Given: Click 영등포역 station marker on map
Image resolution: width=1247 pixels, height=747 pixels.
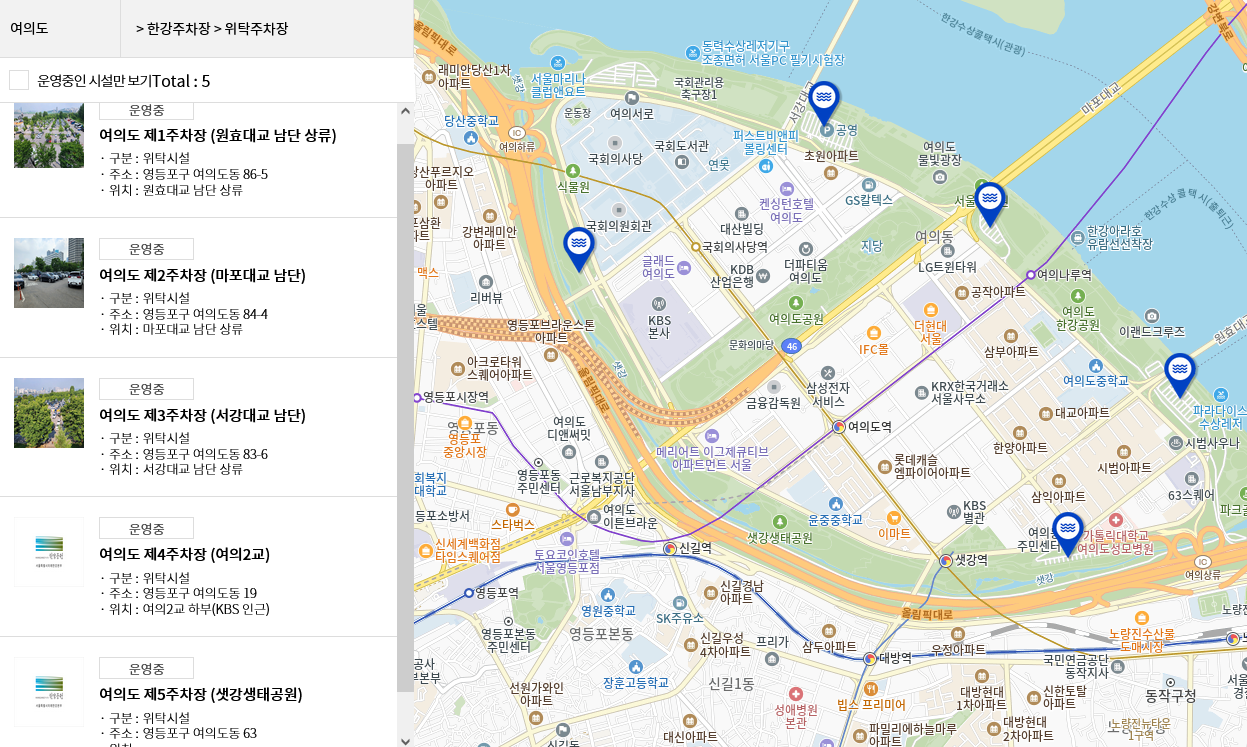Looking at the screenshot, I should 468,592.
